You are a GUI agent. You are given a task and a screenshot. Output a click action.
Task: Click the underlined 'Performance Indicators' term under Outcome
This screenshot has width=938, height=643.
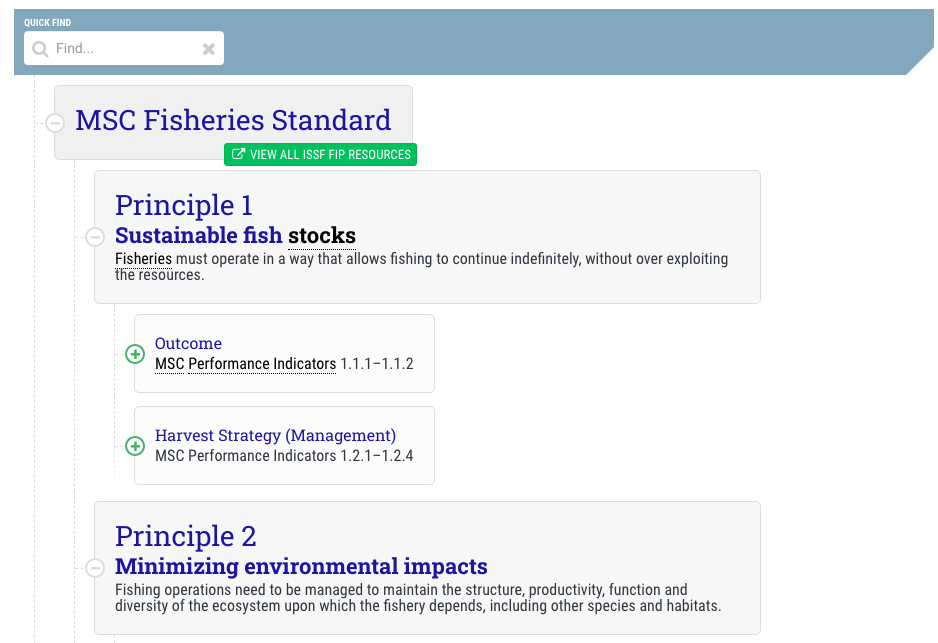262,364
